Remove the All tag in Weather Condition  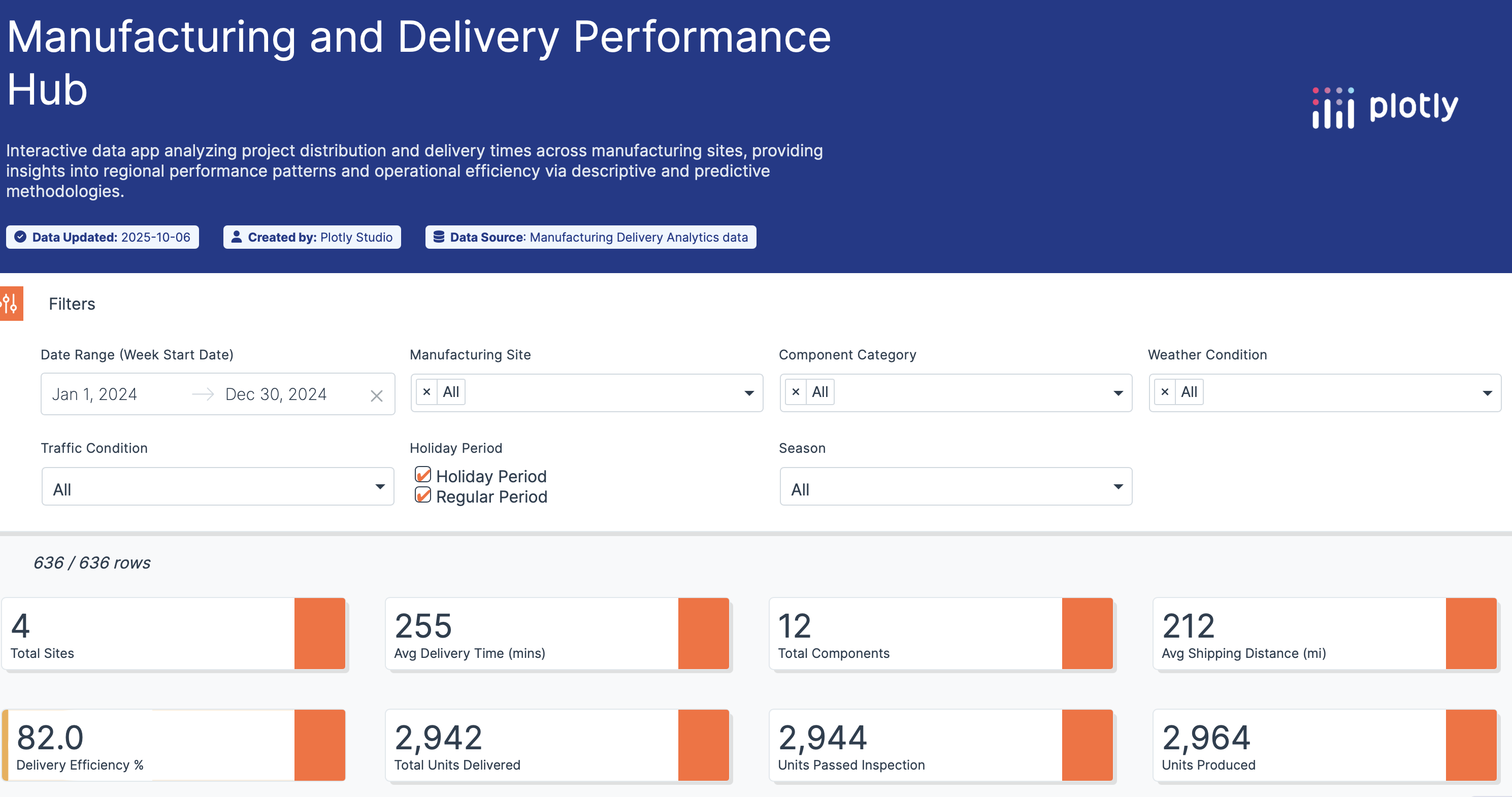(x=1165, y=391)
